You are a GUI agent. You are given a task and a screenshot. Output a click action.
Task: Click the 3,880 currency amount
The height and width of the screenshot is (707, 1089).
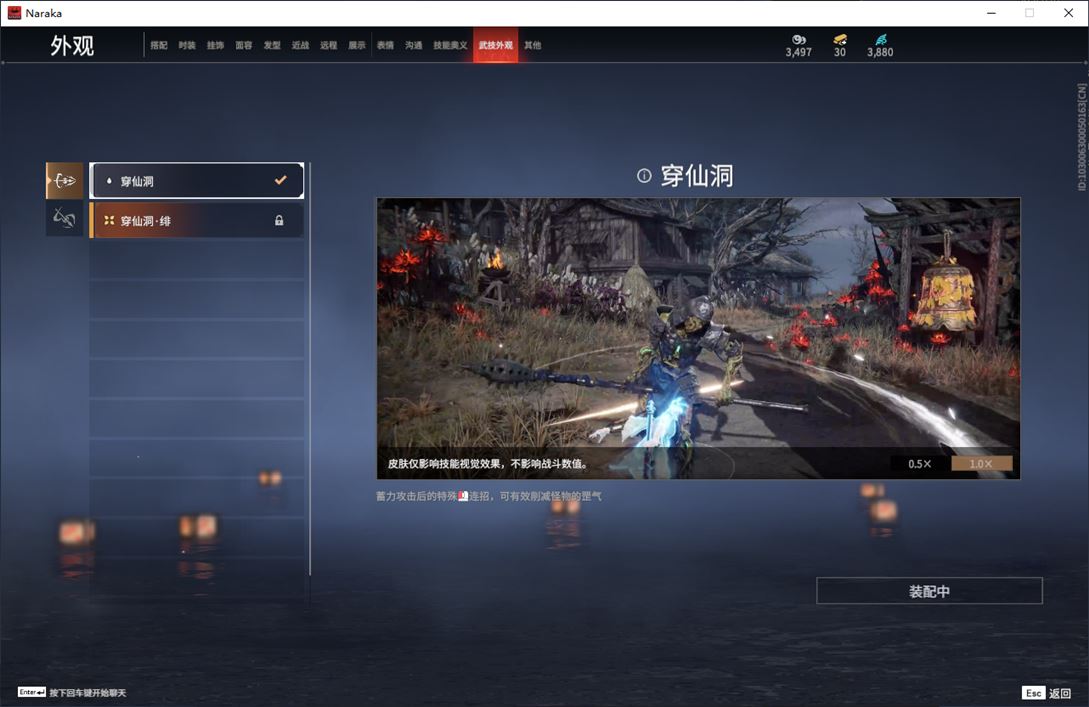tap(880, 52)
